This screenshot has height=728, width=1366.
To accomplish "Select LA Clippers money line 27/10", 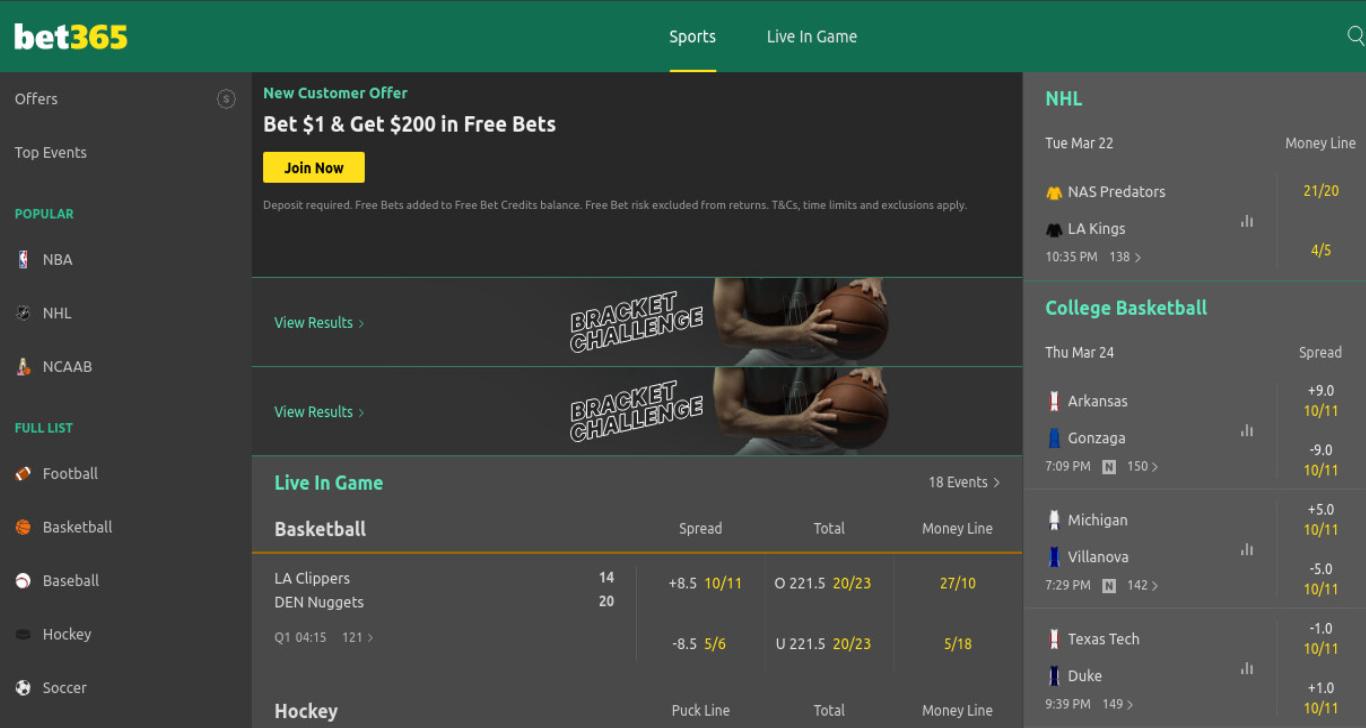I will 958,583.
